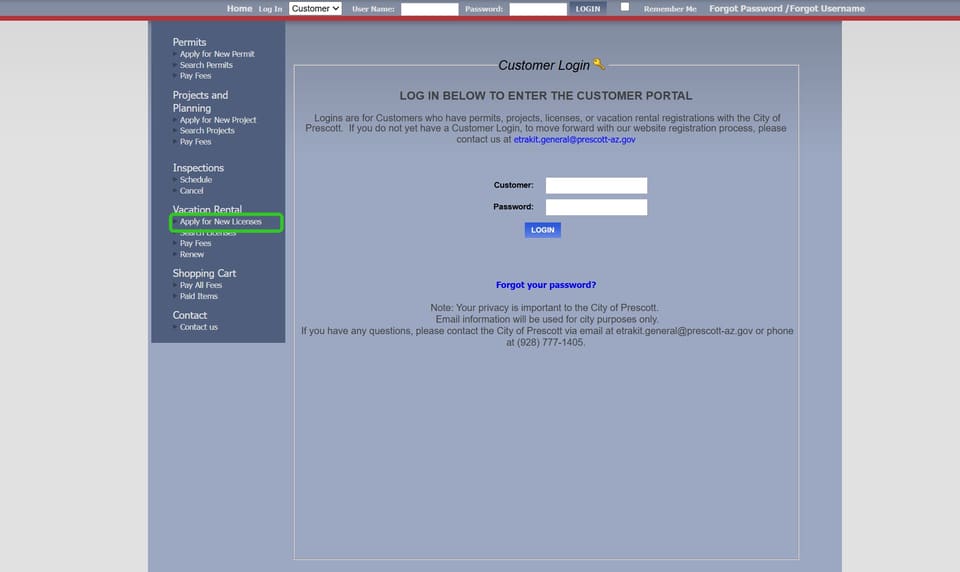Click the top bar LOGIN button
Image resolution: width=960 pixels, height=572 pixels.
pyautogui.click(x=588, y=9)
